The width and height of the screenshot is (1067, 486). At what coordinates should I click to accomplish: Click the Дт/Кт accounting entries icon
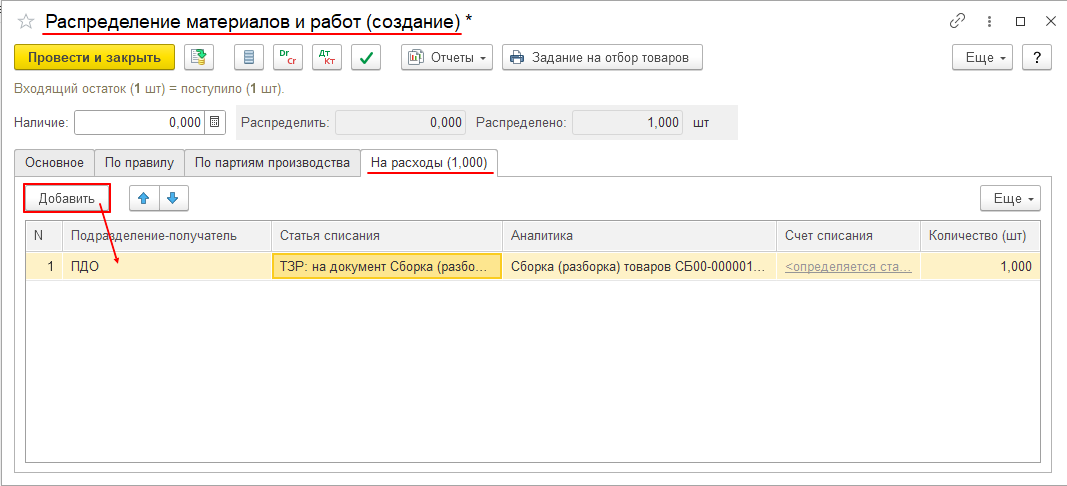click(327, 57)
